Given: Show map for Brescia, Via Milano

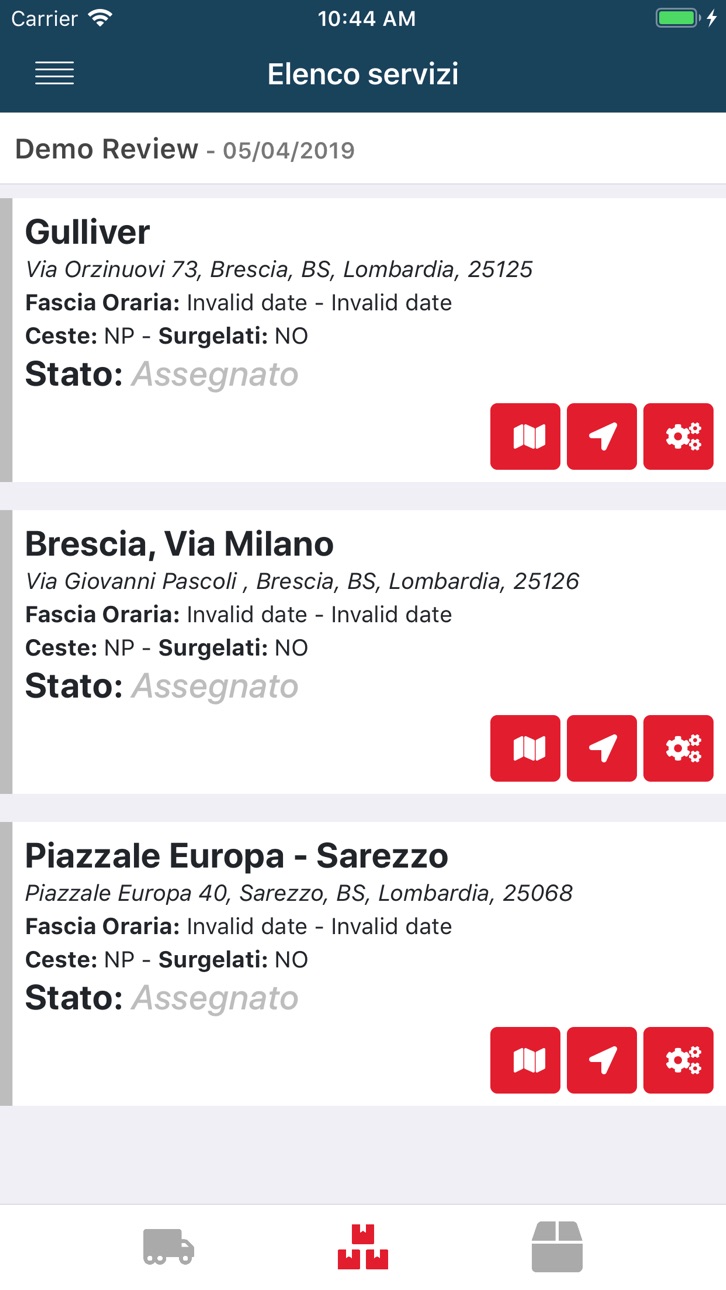Looking at the screenshot, I should coord(525,748).
